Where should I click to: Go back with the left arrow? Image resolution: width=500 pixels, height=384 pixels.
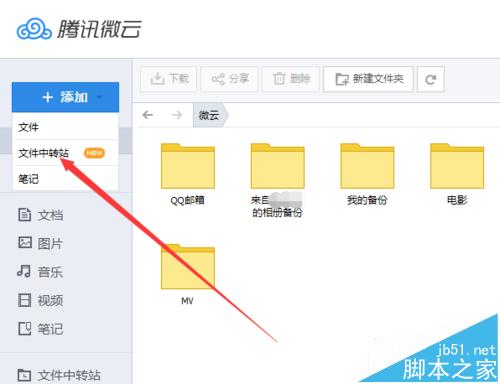pyautogui.click(x=148, y=115)
